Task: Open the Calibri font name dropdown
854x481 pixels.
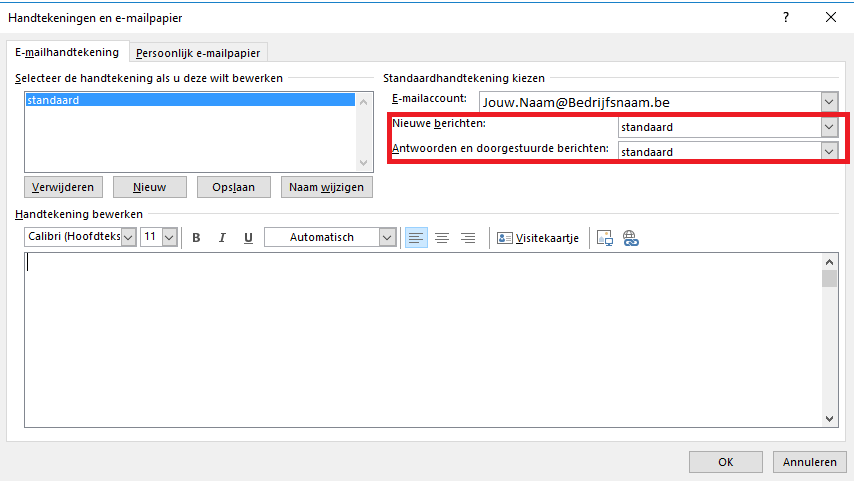Action: [x=128, y=238]
